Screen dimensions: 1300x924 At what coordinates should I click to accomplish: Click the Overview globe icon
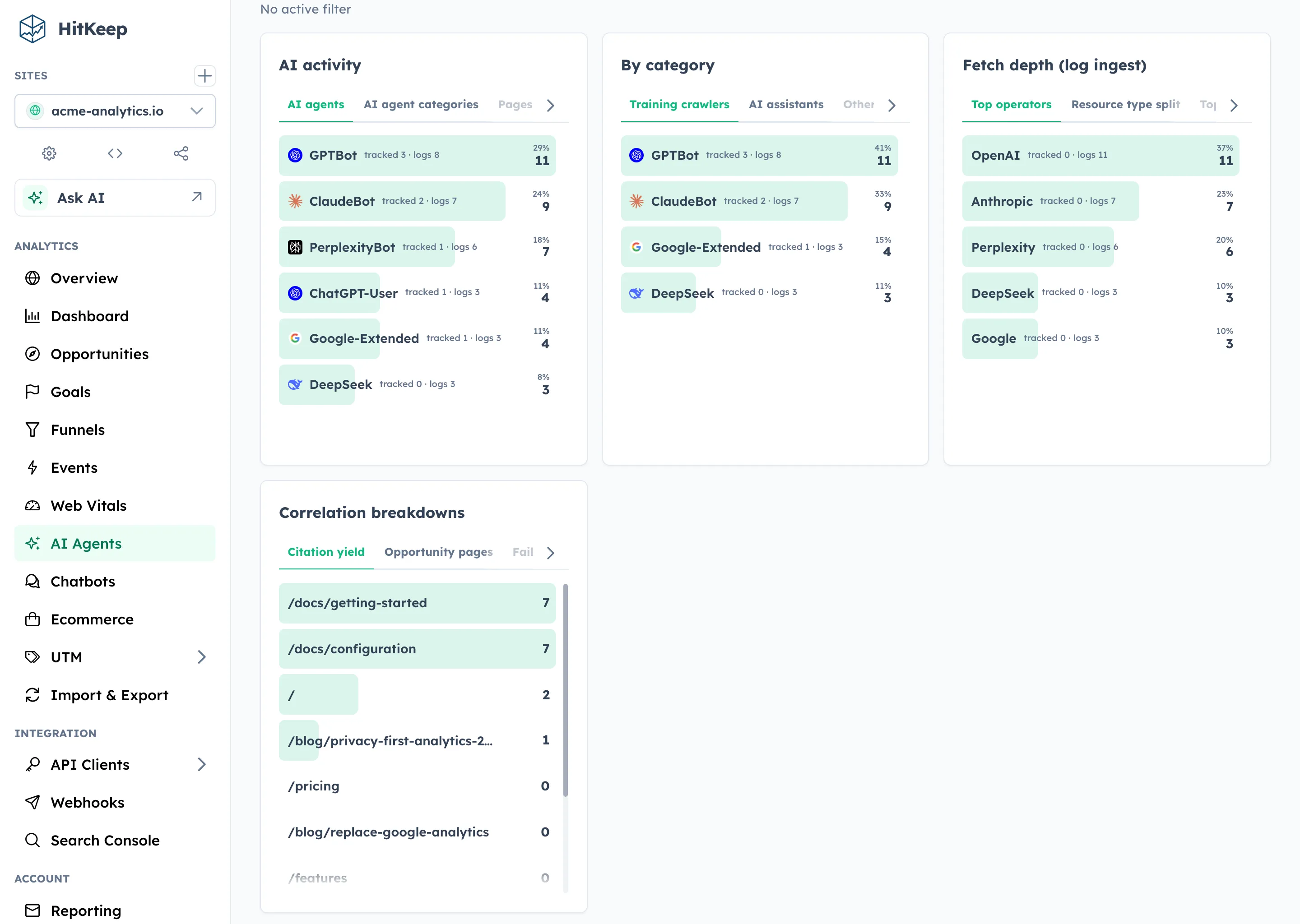[32, 277]
